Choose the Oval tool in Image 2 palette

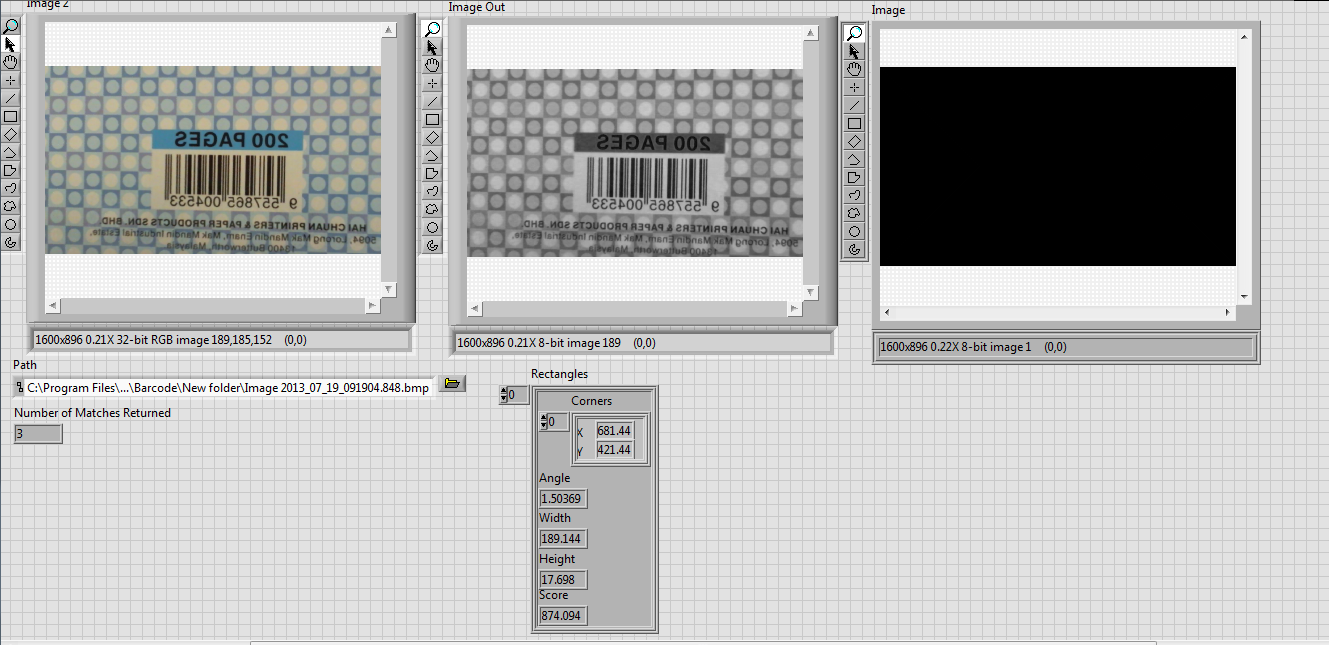pos(11,224)
